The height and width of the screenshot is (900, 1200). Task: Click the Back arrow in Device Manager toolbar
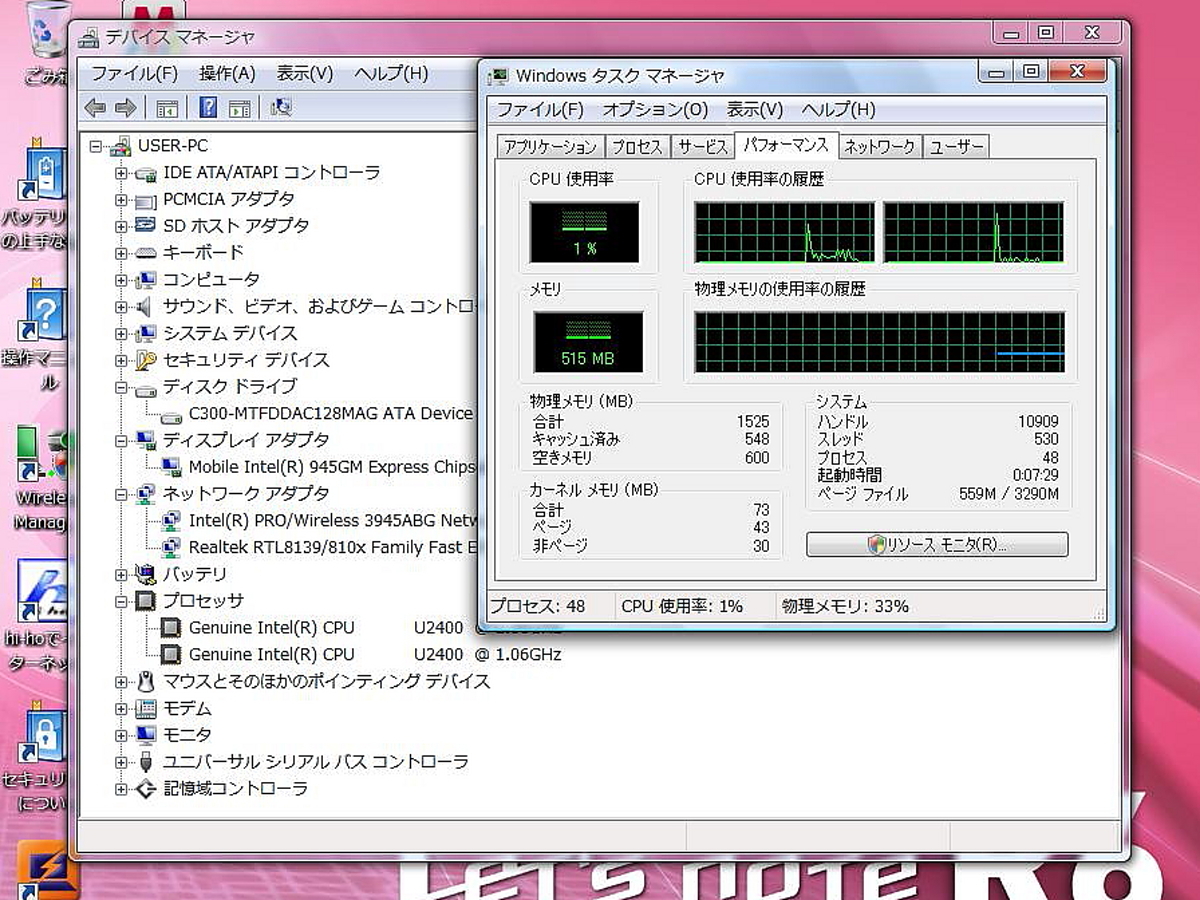coord(96,107)
